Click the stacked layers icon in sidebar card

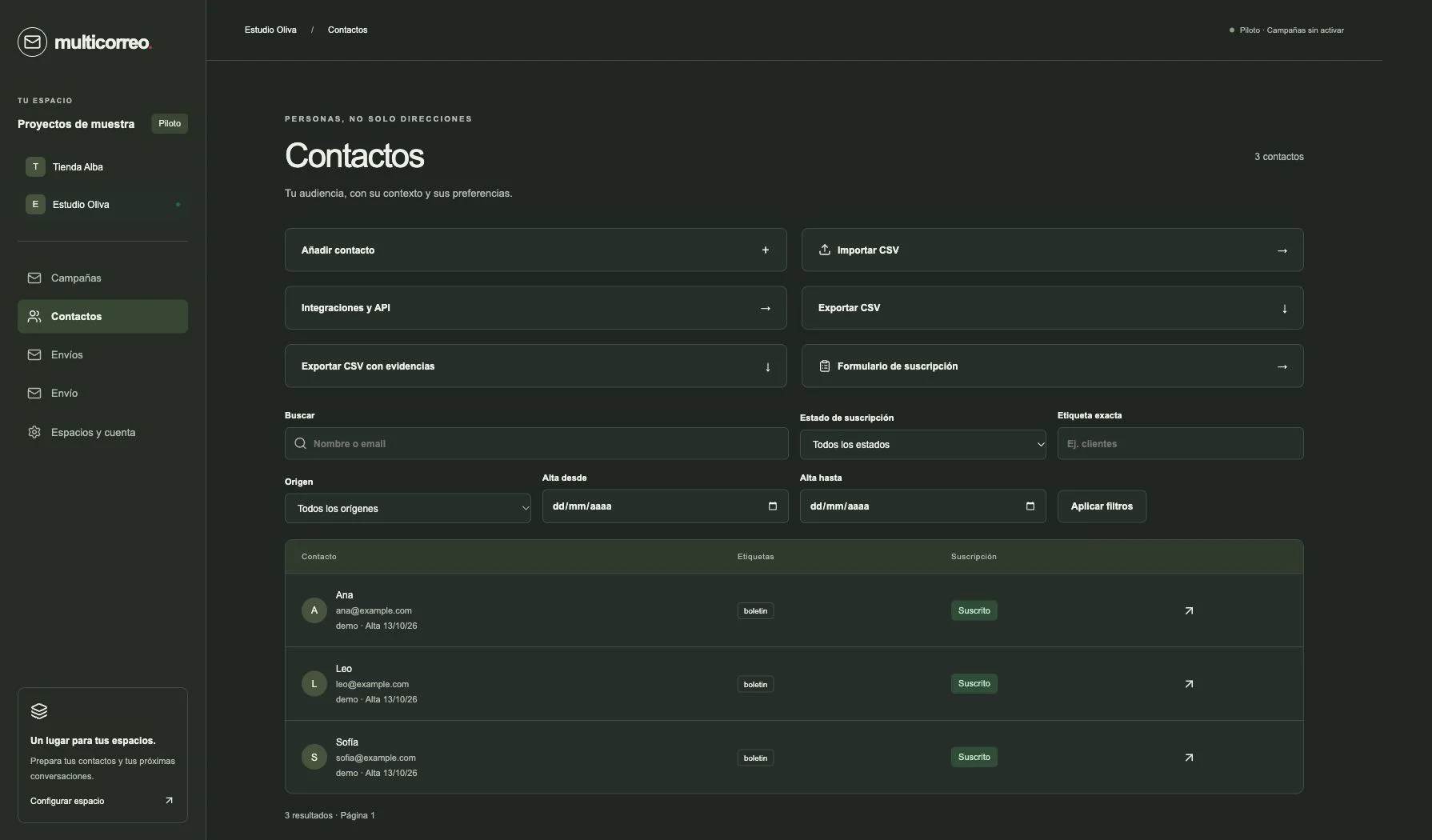point(39,711)
